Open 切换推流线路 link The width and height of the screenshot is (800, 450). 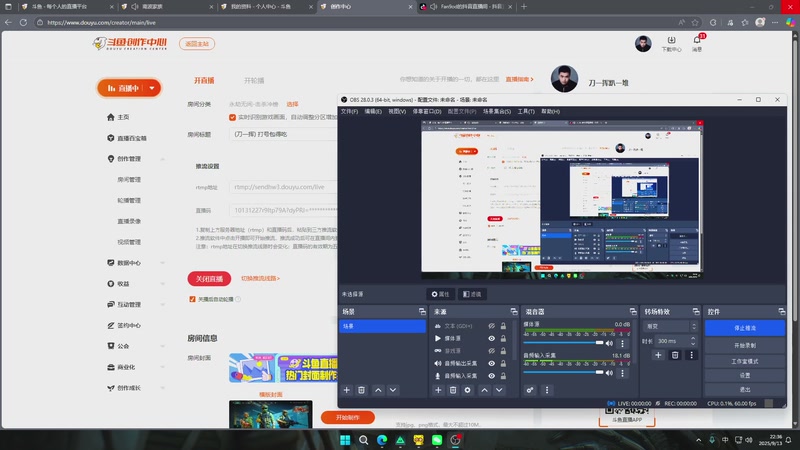pyautogui.click(x=260, y=279)
